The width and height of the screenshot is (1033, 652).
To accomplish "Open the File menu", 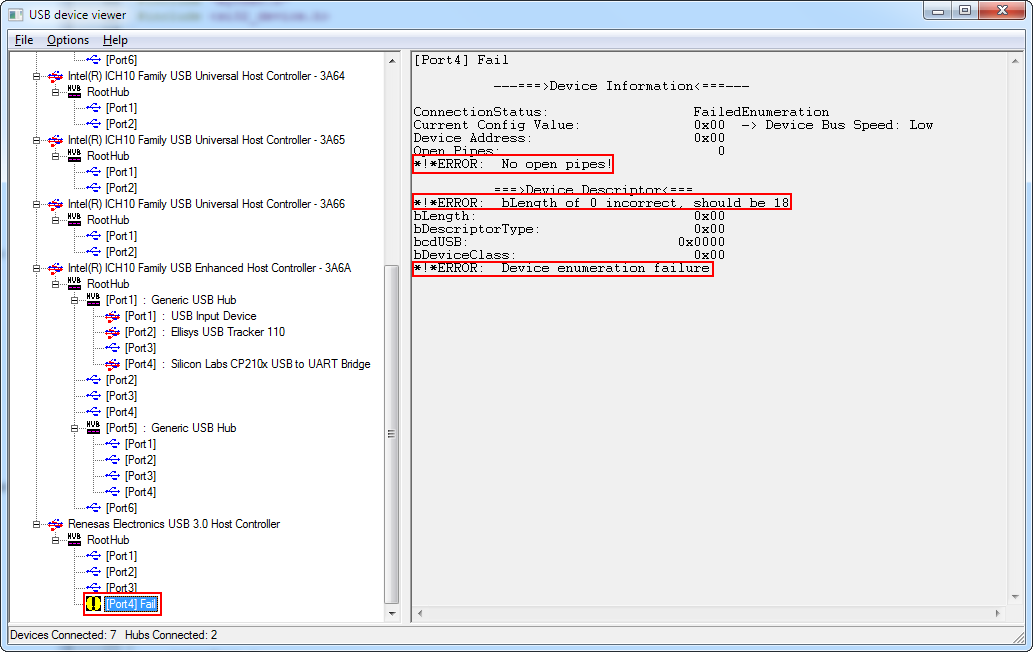I will (24, 40).
